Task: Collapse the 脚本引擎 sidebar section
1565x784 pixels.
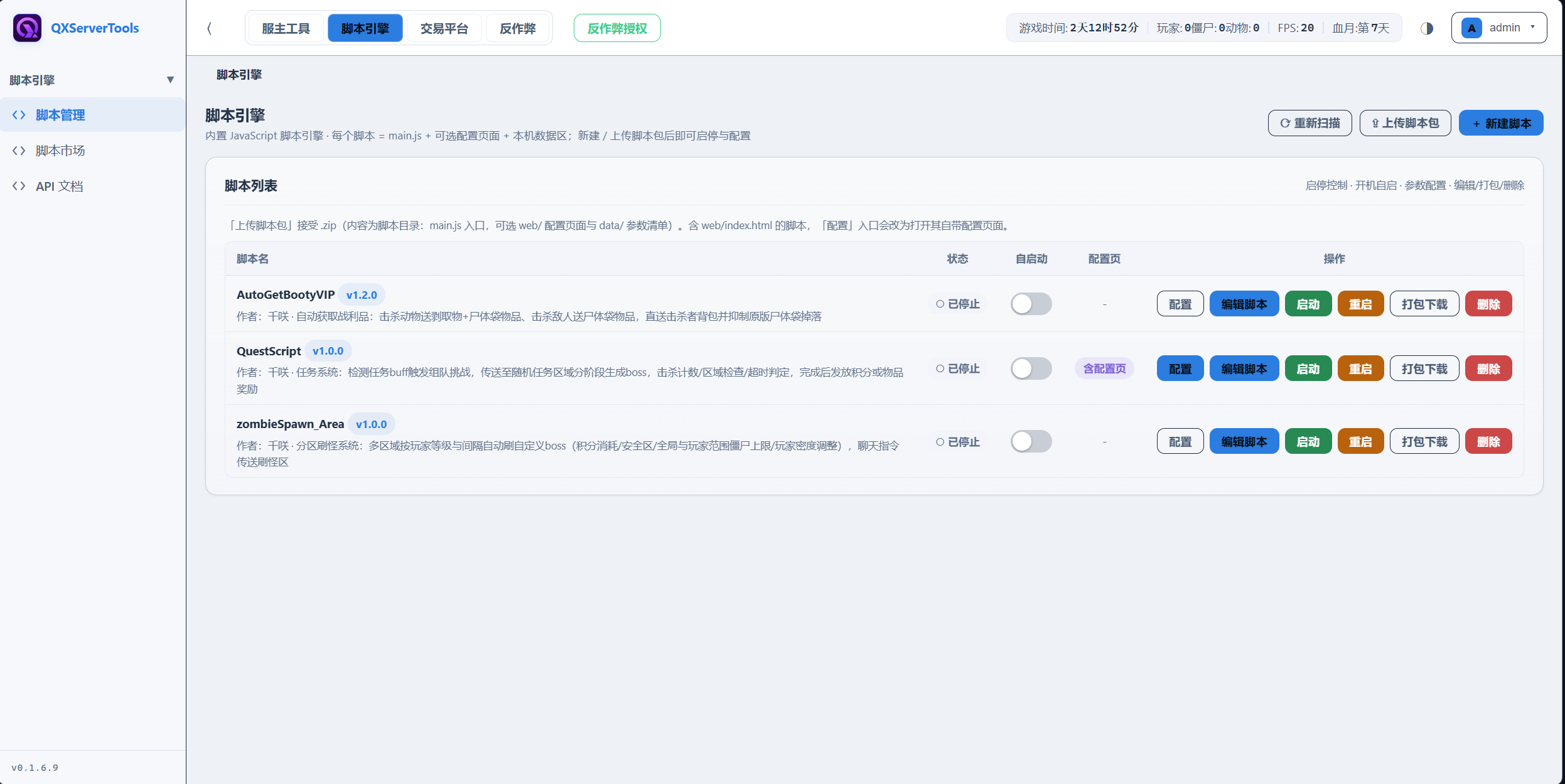Action: [92, 80]
